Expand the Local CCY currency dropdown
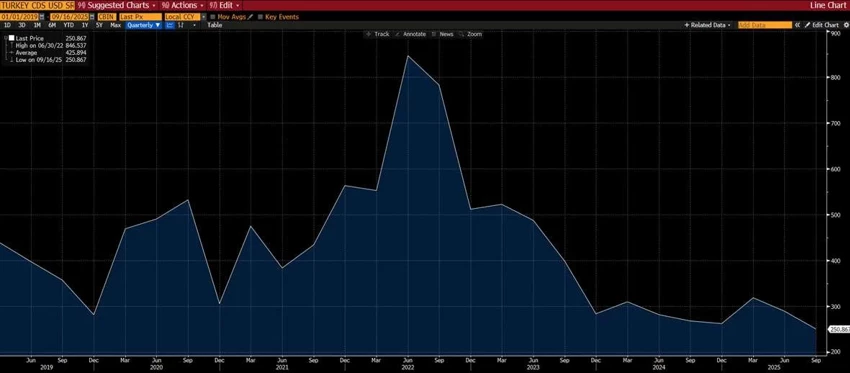Viewport: 850px width, 373px height. (203, 17)
